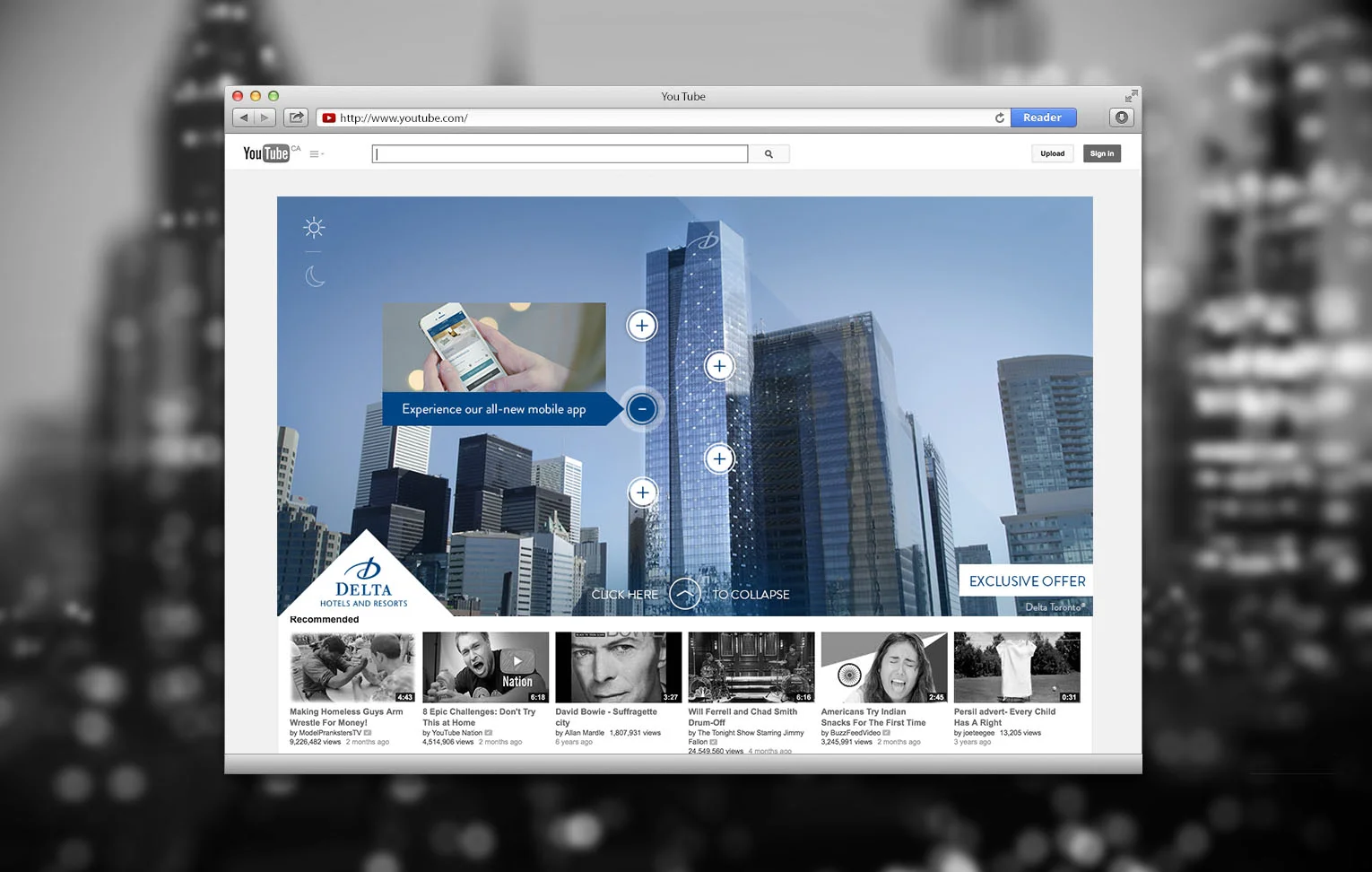Click the browser back arrow button

(x=243, y=118)
